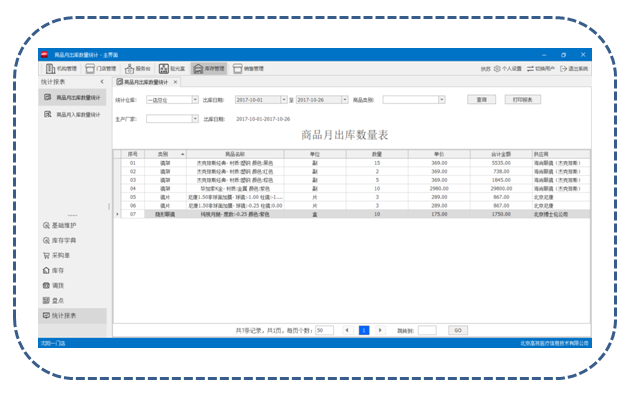Screen dimensions: 631x395
Task: Click the sidebar splitter handle
Action: 109,206
